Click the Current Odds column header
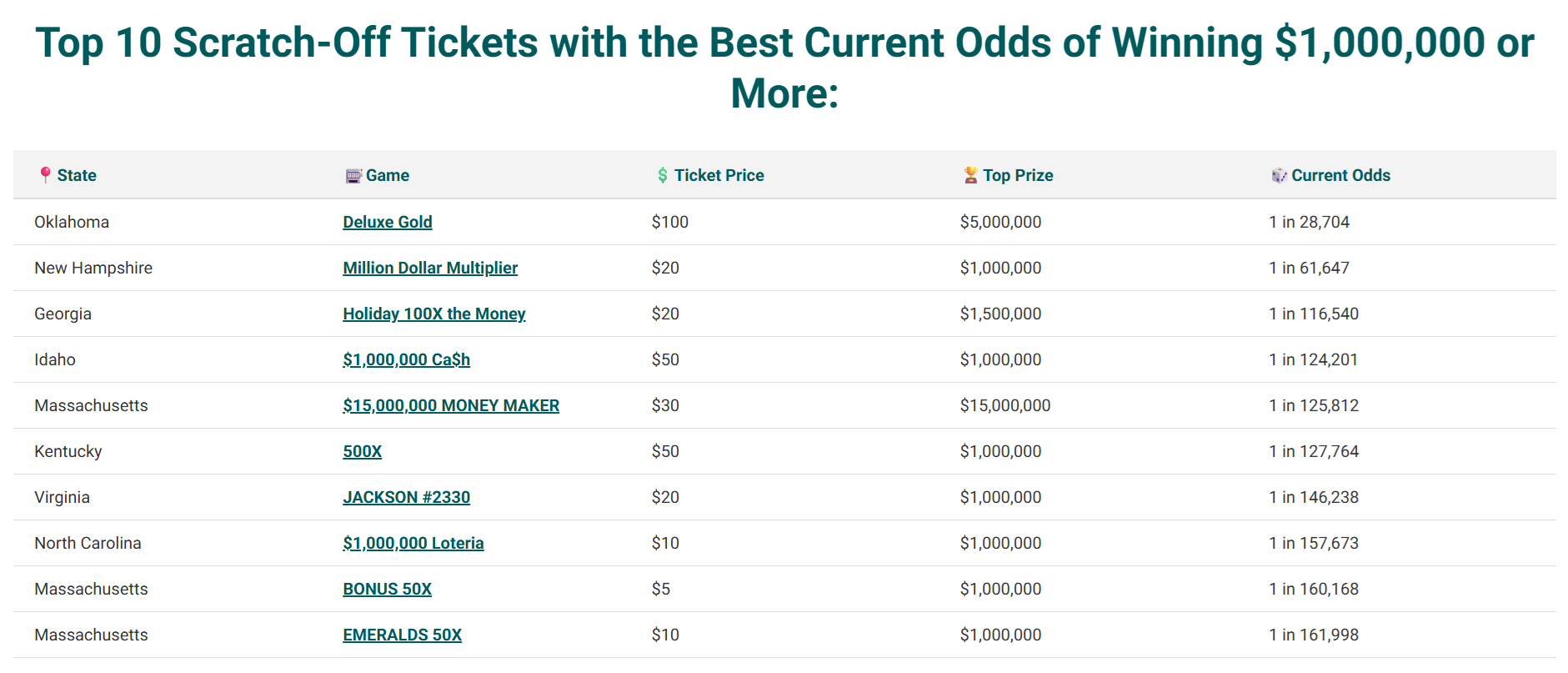 coord(1340,175)
